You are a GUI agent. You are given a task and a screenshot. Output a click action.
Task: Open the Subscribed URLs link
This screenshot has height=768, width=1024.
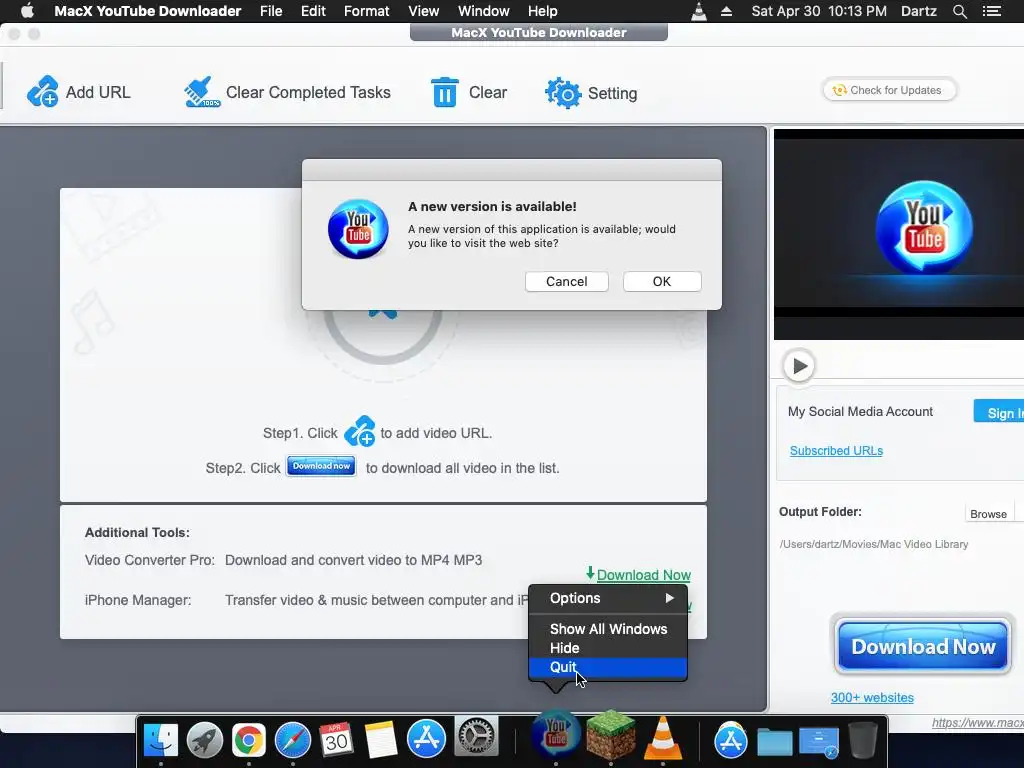(x=836, y=451)
